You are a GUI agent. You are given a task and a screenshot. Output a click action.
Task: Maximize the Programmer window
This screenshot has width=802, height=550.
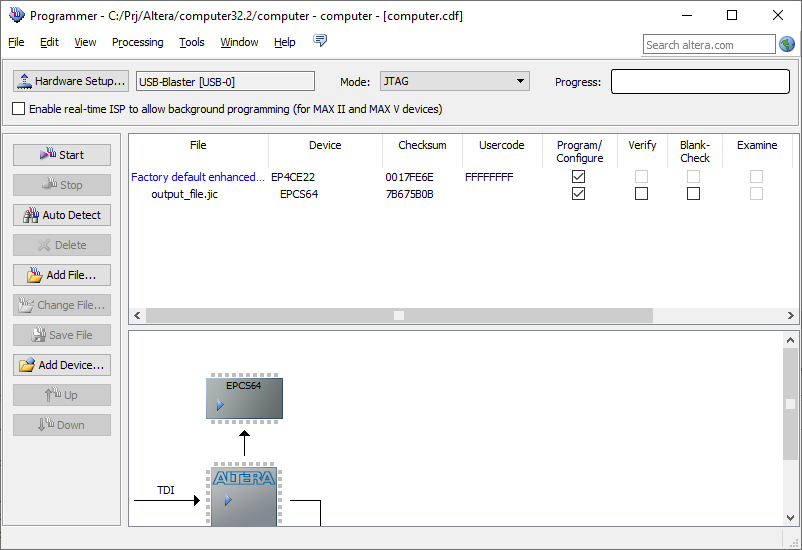coord(732,15)
